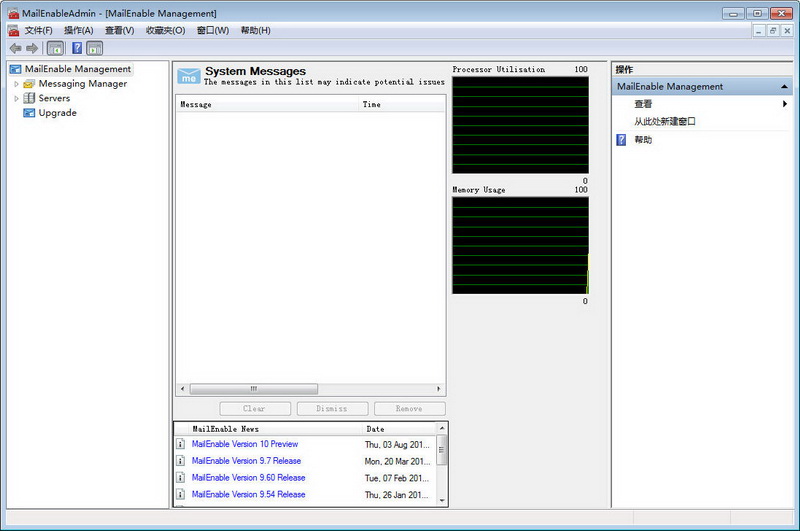Click the Time column header
800x531 pixels.
point(402,105)
